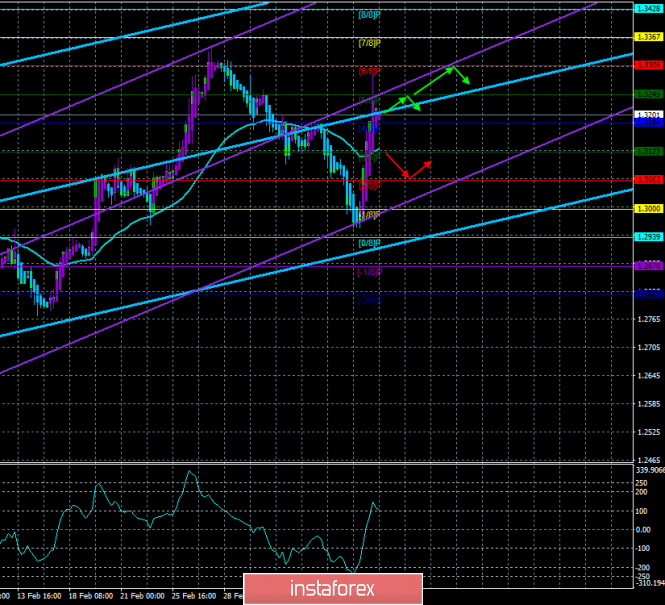Click the red 1.3062 price label

click(x=649, y=179)
